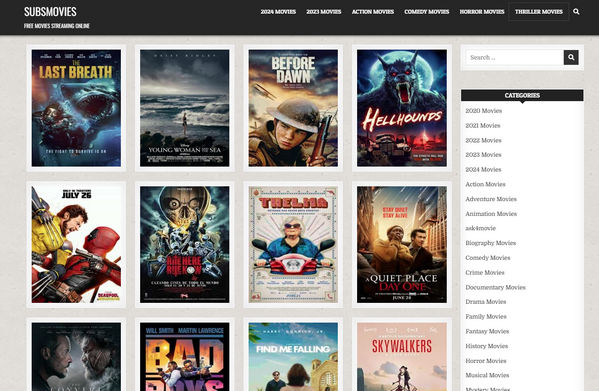Open A Quiet Place Day One poster

point(401,244)
